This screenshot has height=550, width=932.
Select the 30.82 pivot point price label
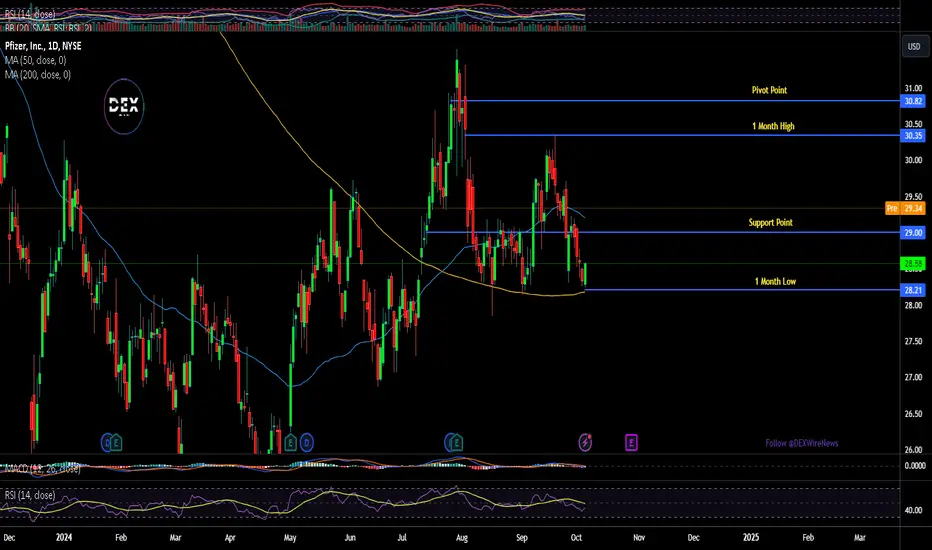[913, 101]
